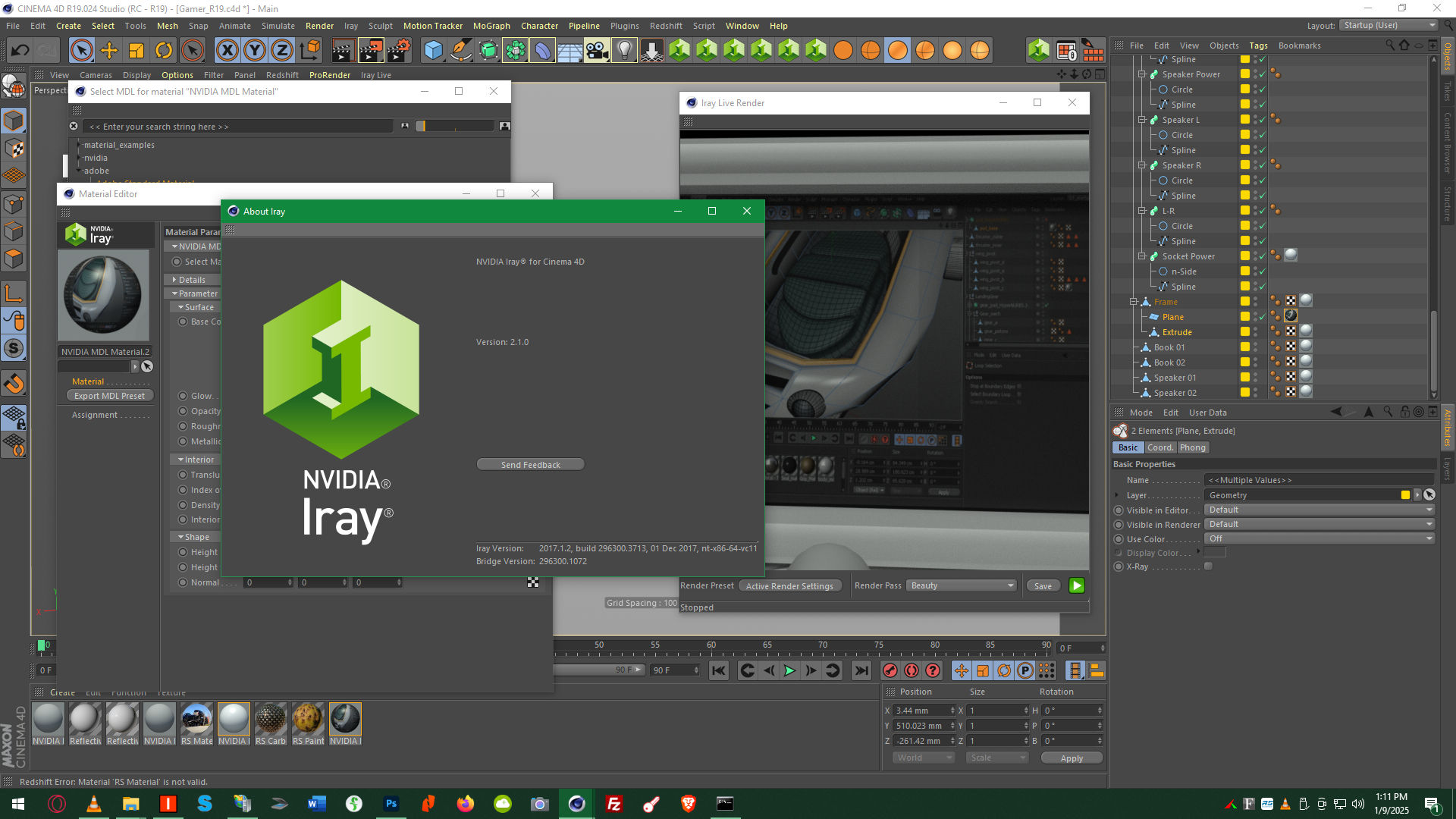Viewport: 1456px width, 819px height.
Task: Click Go to End playback button
Action: [861, 670]
